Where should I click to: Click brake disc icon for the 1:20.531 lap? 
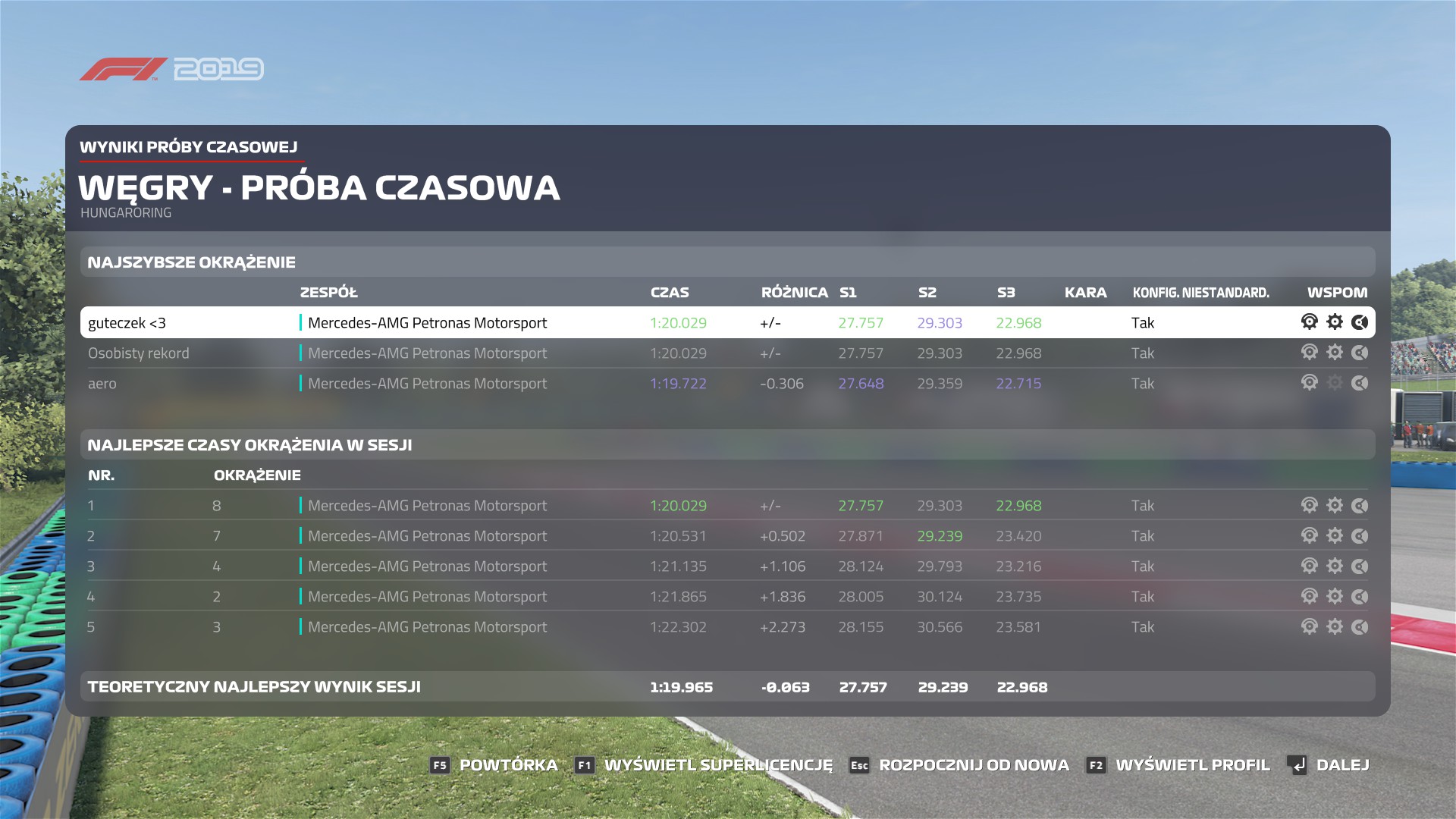tap(1360, 535)
